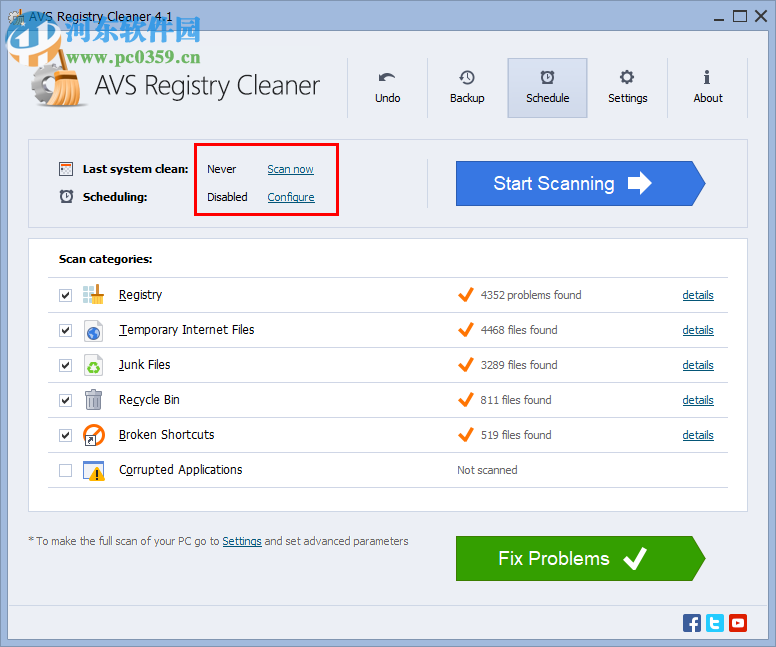The height and width of the screenshot is (647, 776).
Task: Open details for Registry problems
Action: pyautogui.click(x=698, y=295)
